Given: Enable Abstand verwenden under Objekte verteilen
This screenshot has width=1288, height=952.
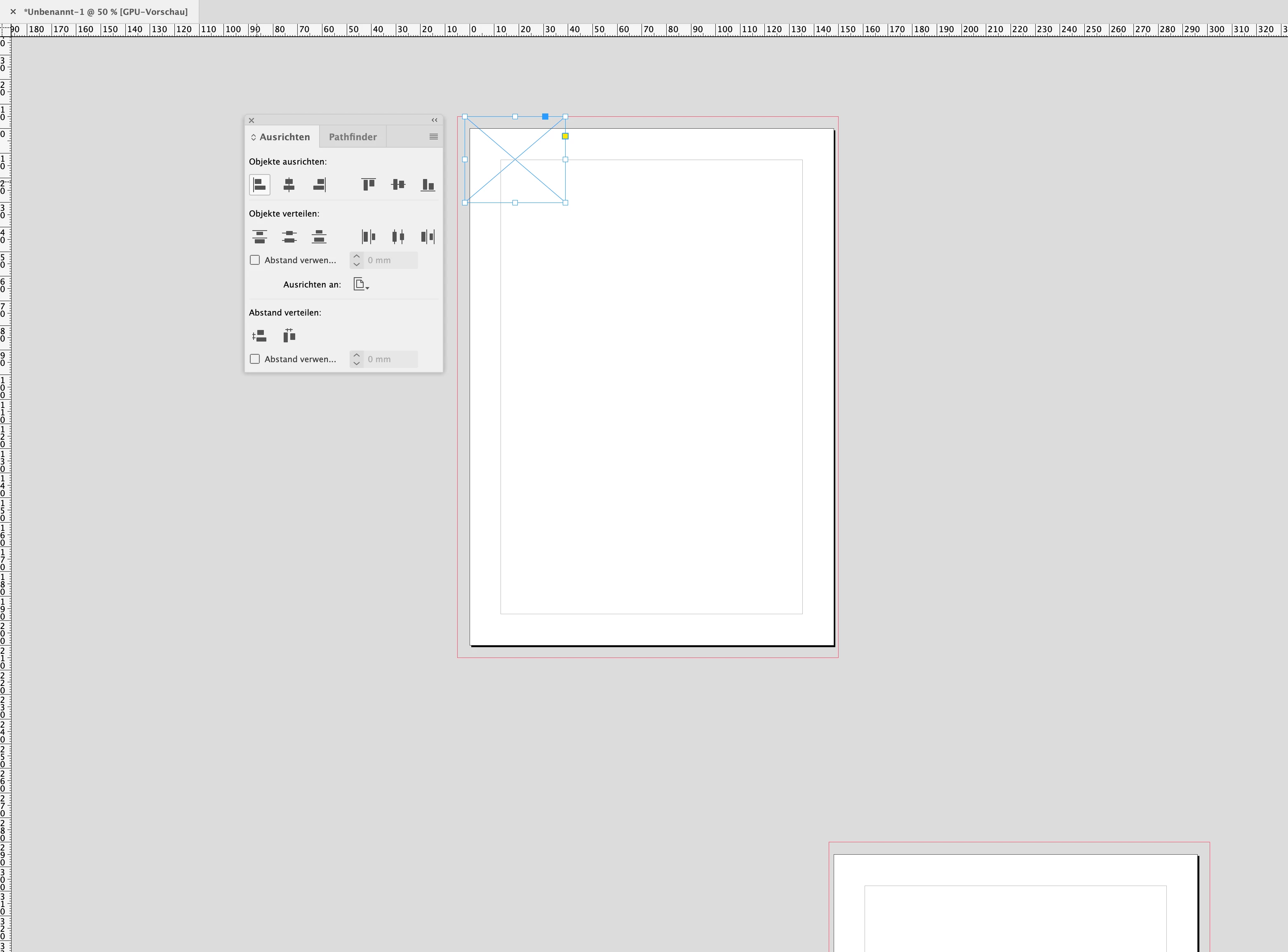Looking at the screenshot, I should [255, 260].
